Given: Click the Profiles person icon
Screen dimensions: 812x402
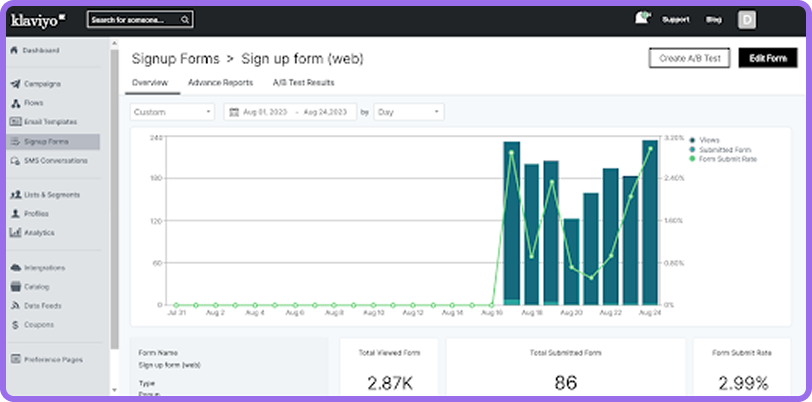Looking at the screenshot, I should (x=15, y=213).
